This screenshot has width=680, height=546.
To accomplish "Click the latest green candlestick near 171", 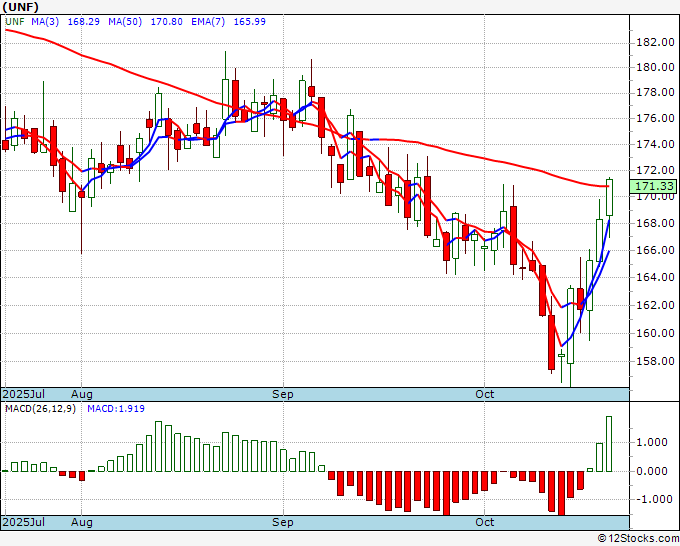I will 609,198.
